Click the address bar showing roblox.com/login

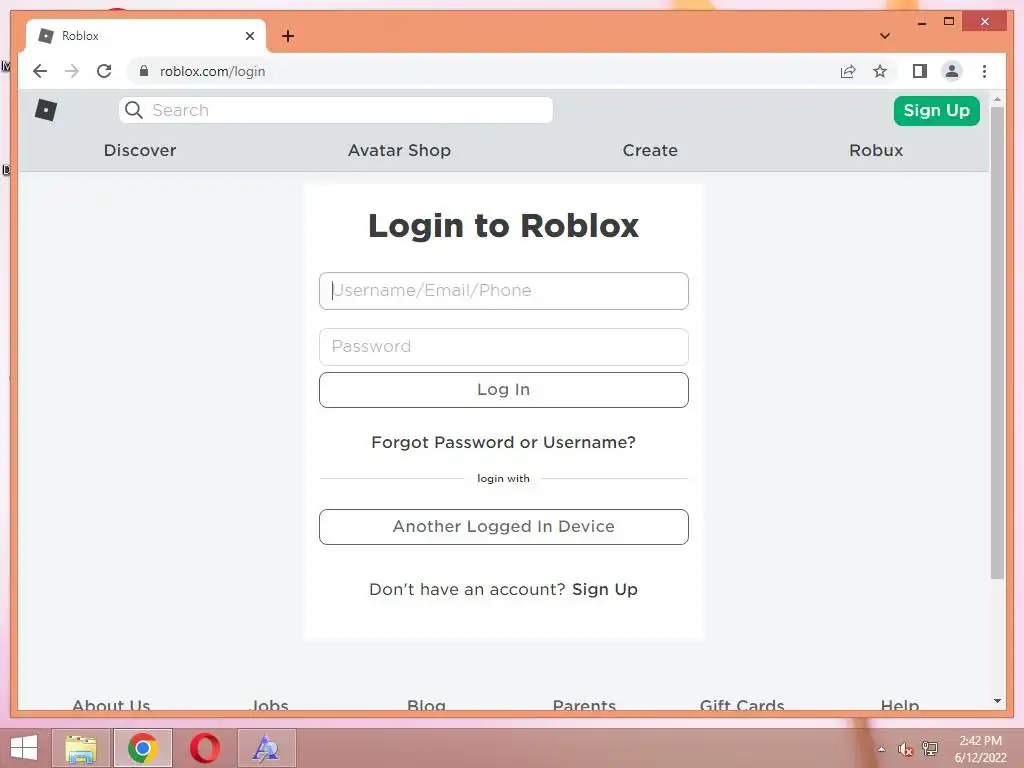coord(483,71)
